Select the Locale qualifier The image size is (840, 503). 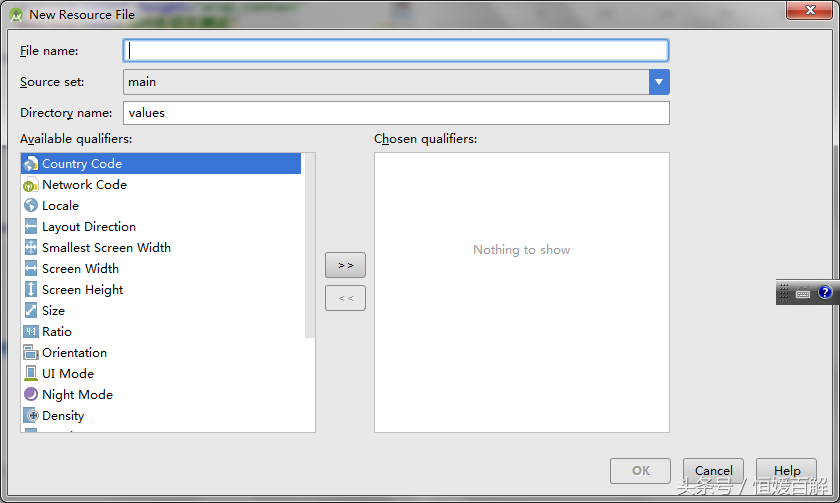point(161,206)
